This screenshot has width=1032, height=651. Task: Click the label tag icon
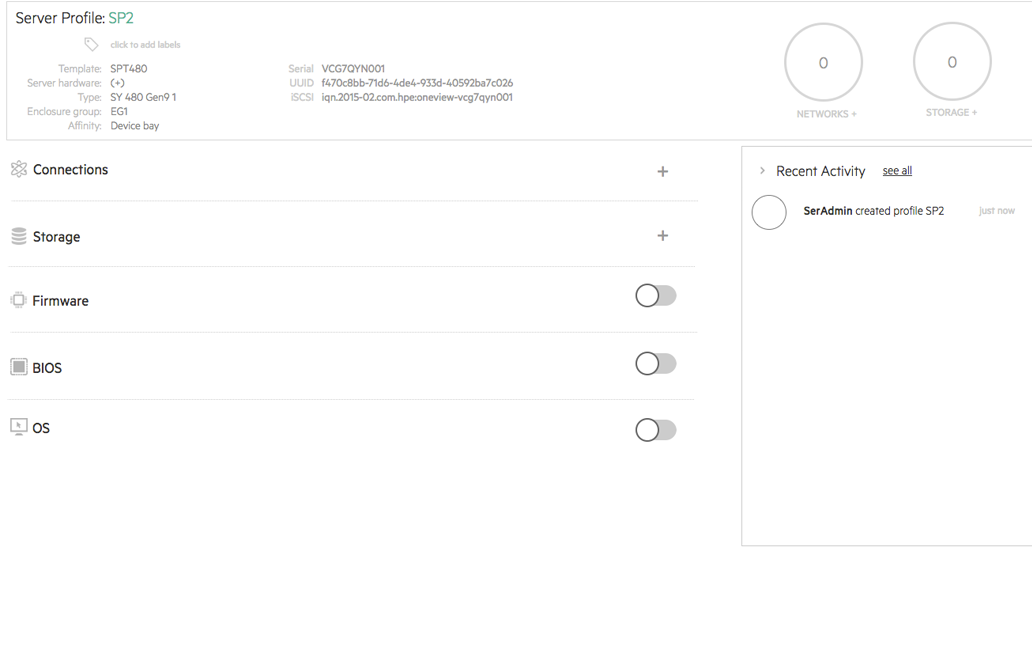pos(91,44)
